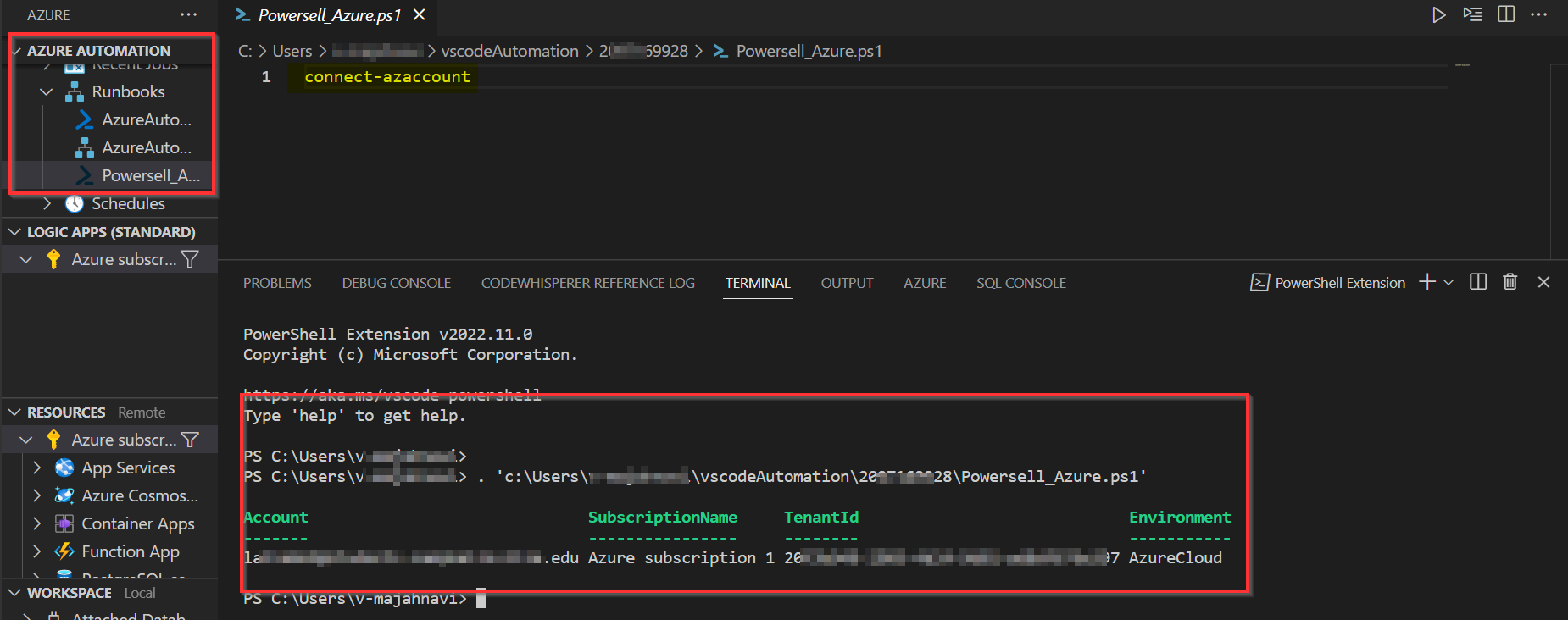Open the AZURE panel tab
Screen dimensions: 1568x620
pyautogui.click(x=925, y=283)
